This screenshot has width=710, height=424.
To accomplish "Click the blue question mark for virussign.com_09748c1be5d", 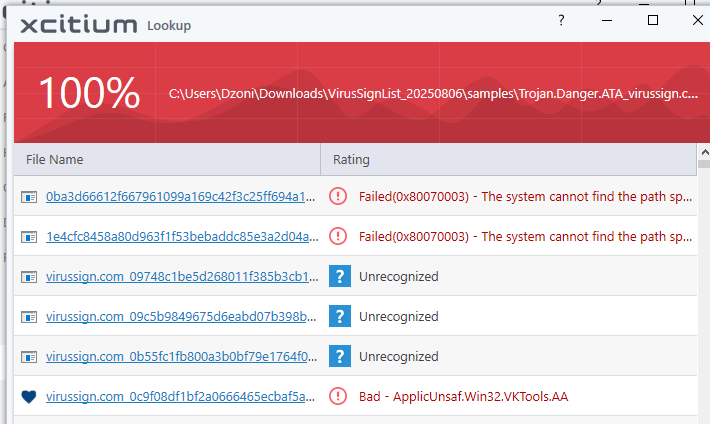I will click(339, 276).
